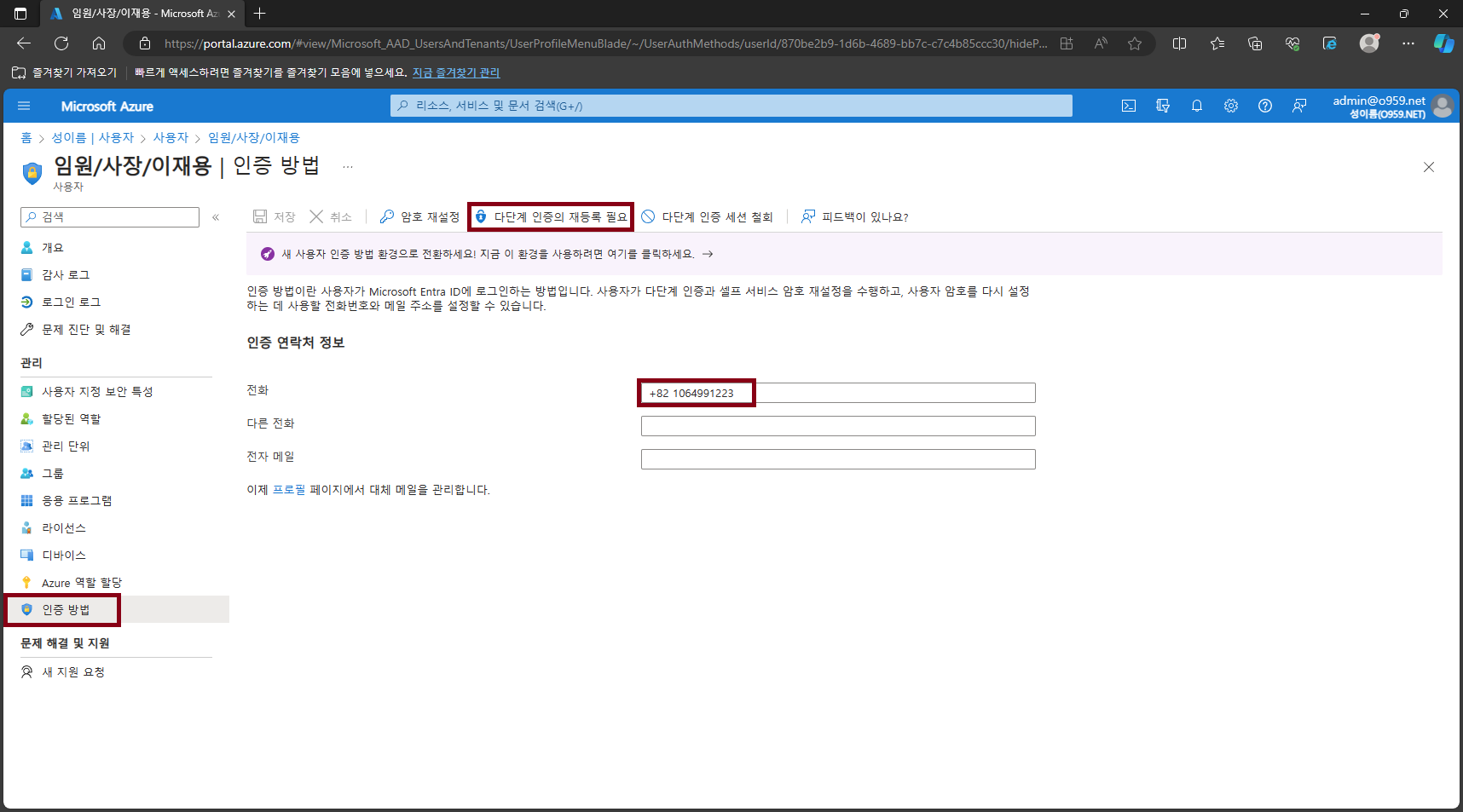This screenshot has height=812, width=1463.
Task: Click the Copilot icon in Edge toolbar
Action: [1443, 43]
